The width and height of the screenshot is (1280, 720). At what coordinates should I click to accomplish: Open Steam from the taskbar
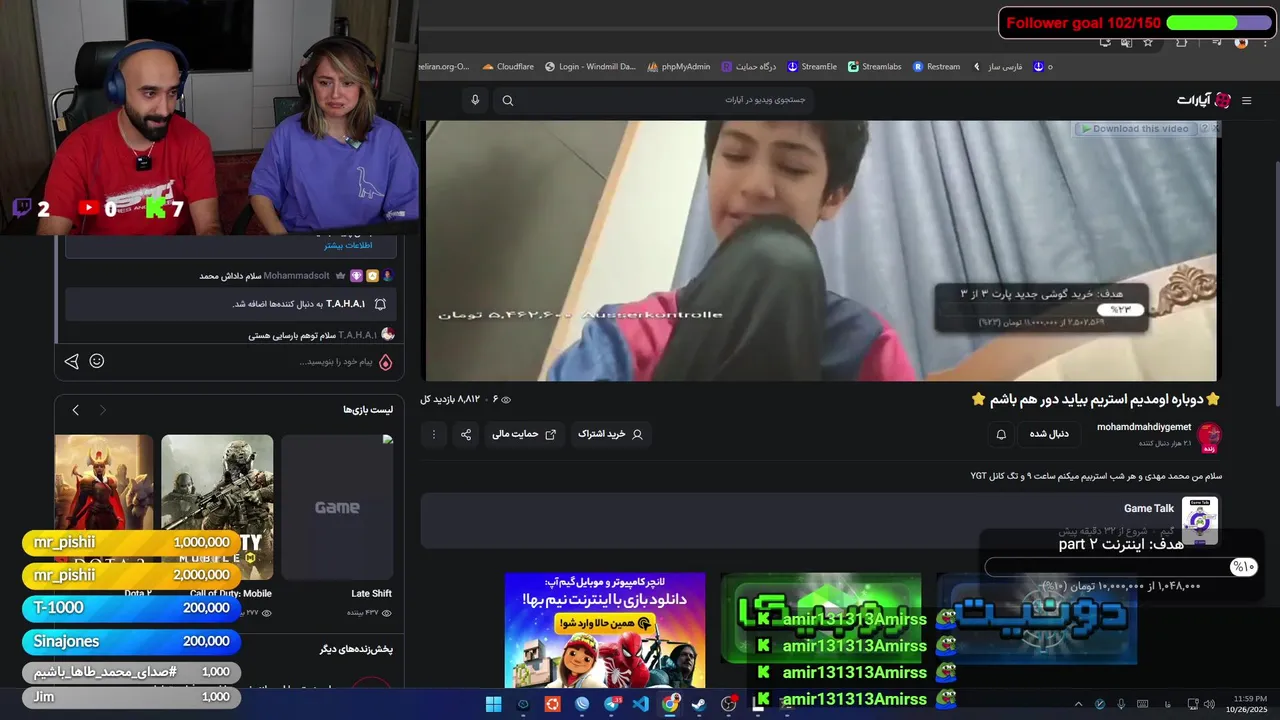[x=699, y=704]
